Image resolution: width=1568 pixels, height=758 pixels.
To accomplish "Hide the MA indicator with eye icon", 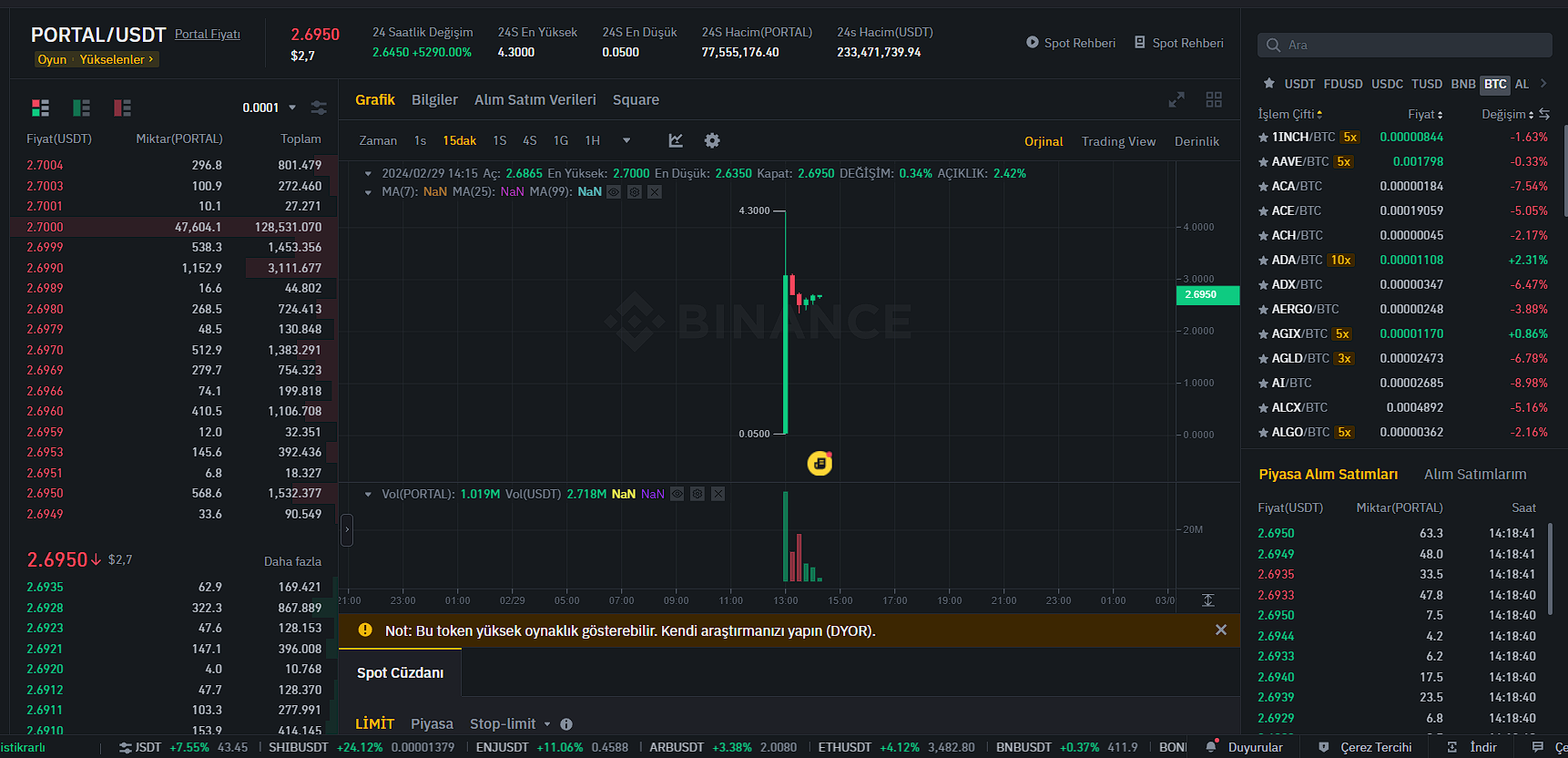I will [614, 192].
